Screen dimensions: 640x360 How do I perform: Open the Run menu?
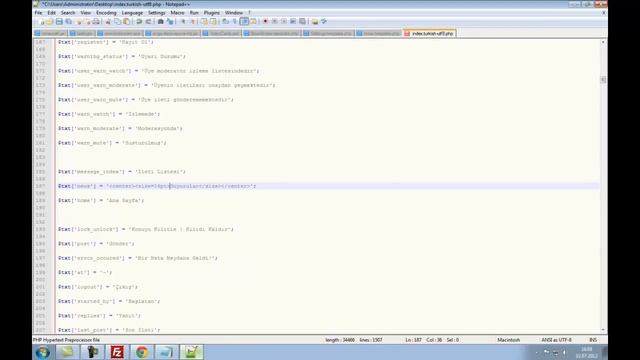[194, 13]
